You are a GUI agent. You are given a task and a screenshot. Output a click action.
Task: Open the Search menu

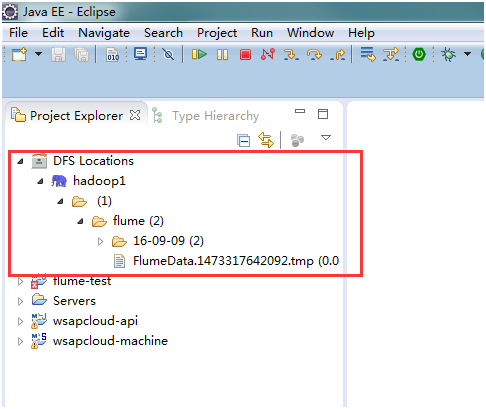point(163,33)
